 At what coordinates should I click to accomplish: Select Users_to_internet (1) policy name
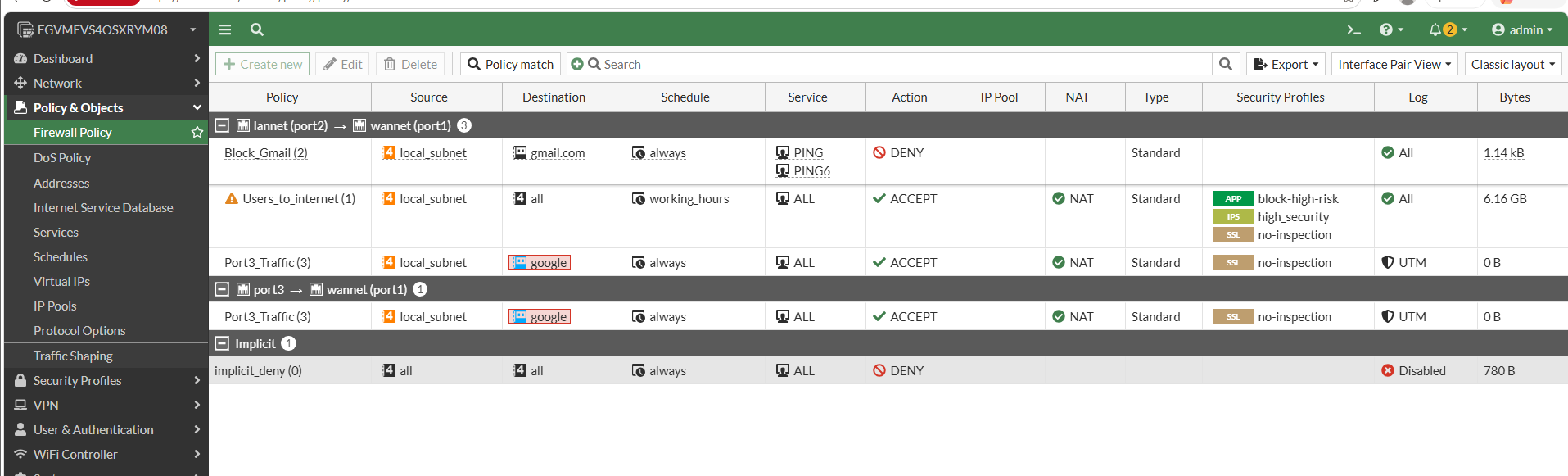[x=299, y=198]
